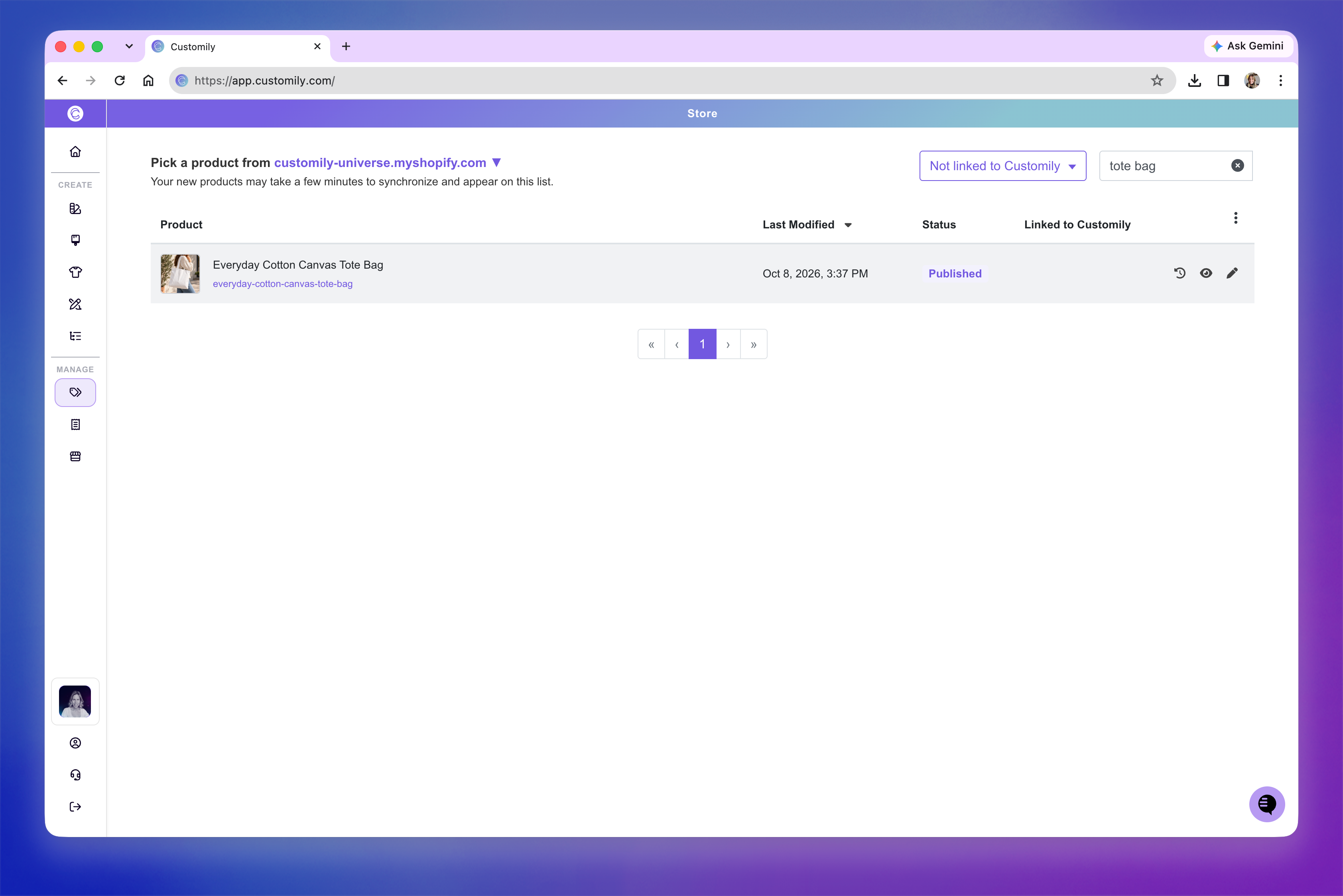Open the table column options menu

(1235, 218)
